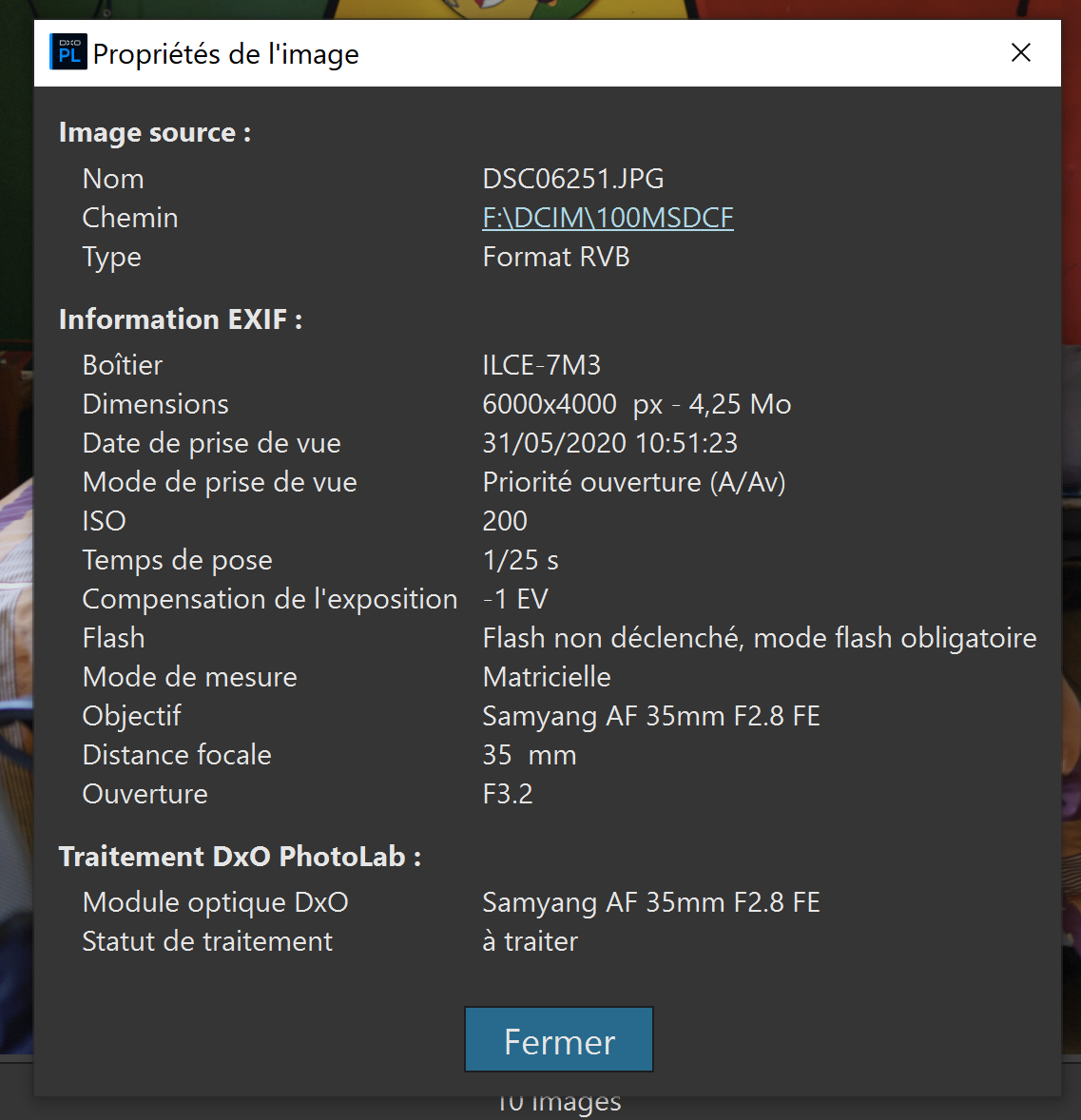The image size is (1081, 1120).
Task: Select the file name DSC06251.JPG
Action: (x=573, y=179)
